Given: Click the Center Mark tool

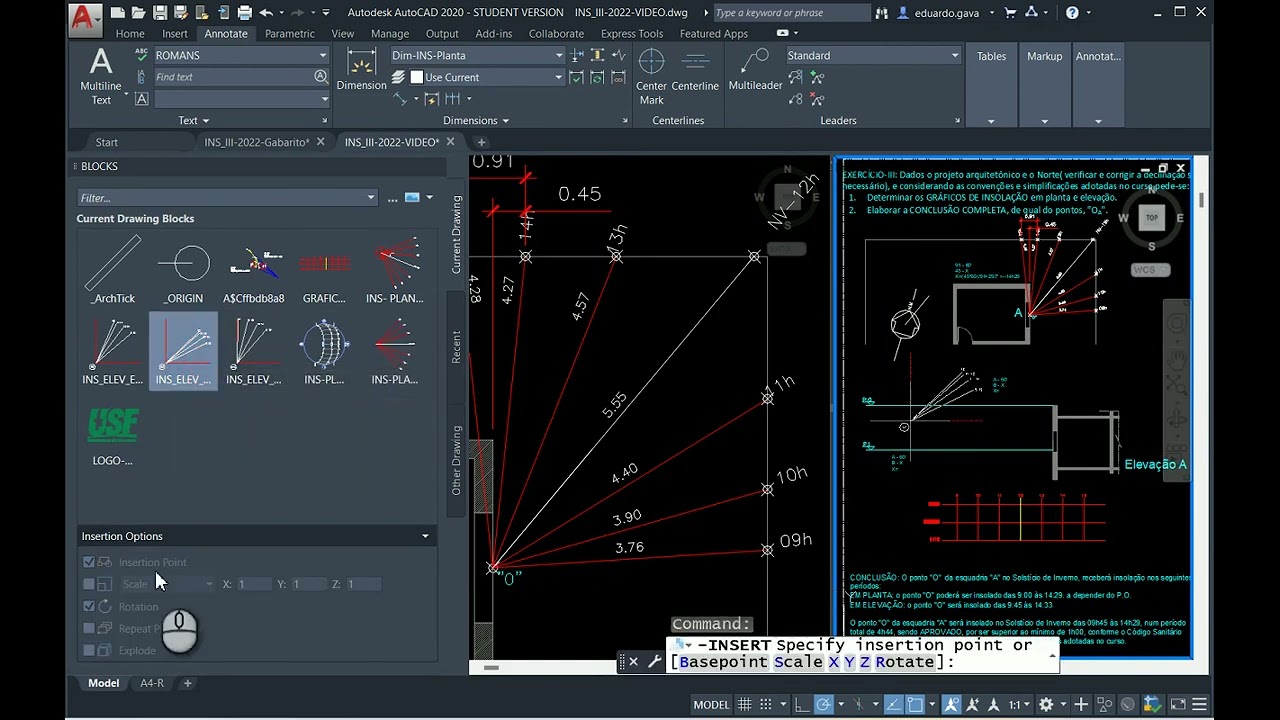Looking at the screenshot, I should coord(652,76).
